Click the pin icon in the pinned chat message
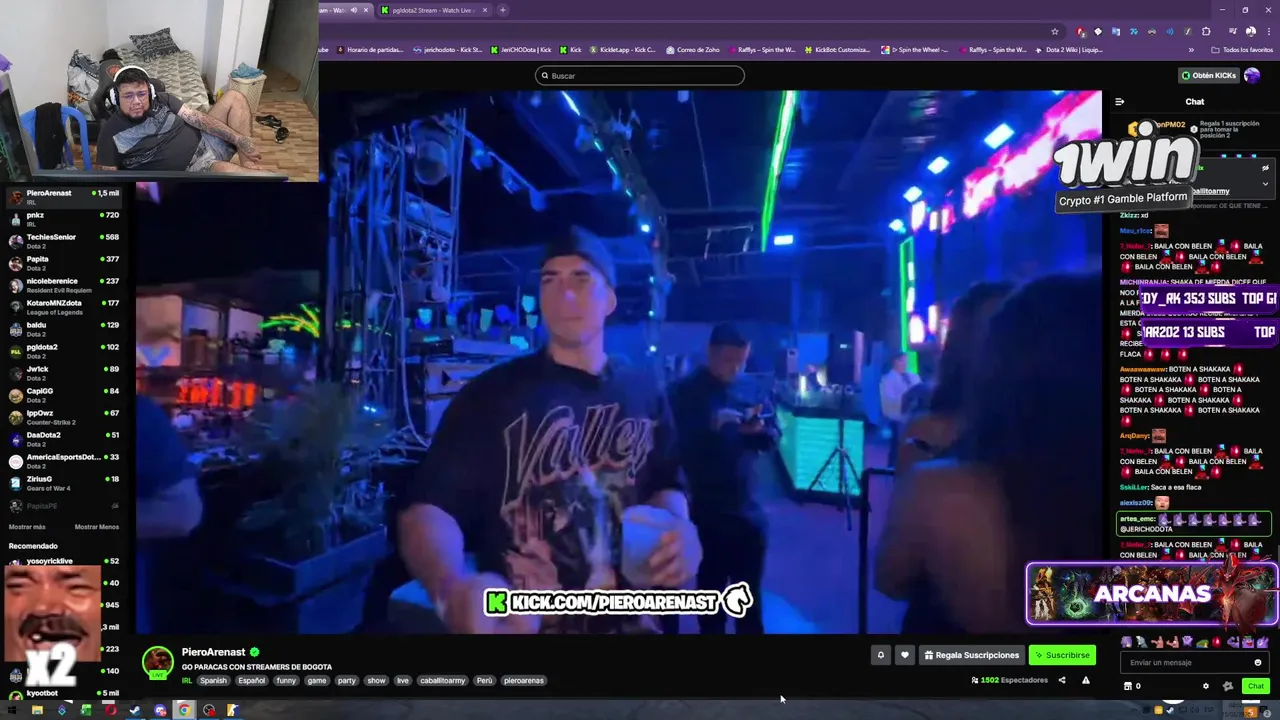Viewport: 1280px width, 720px height. (x=1265, y=168)
